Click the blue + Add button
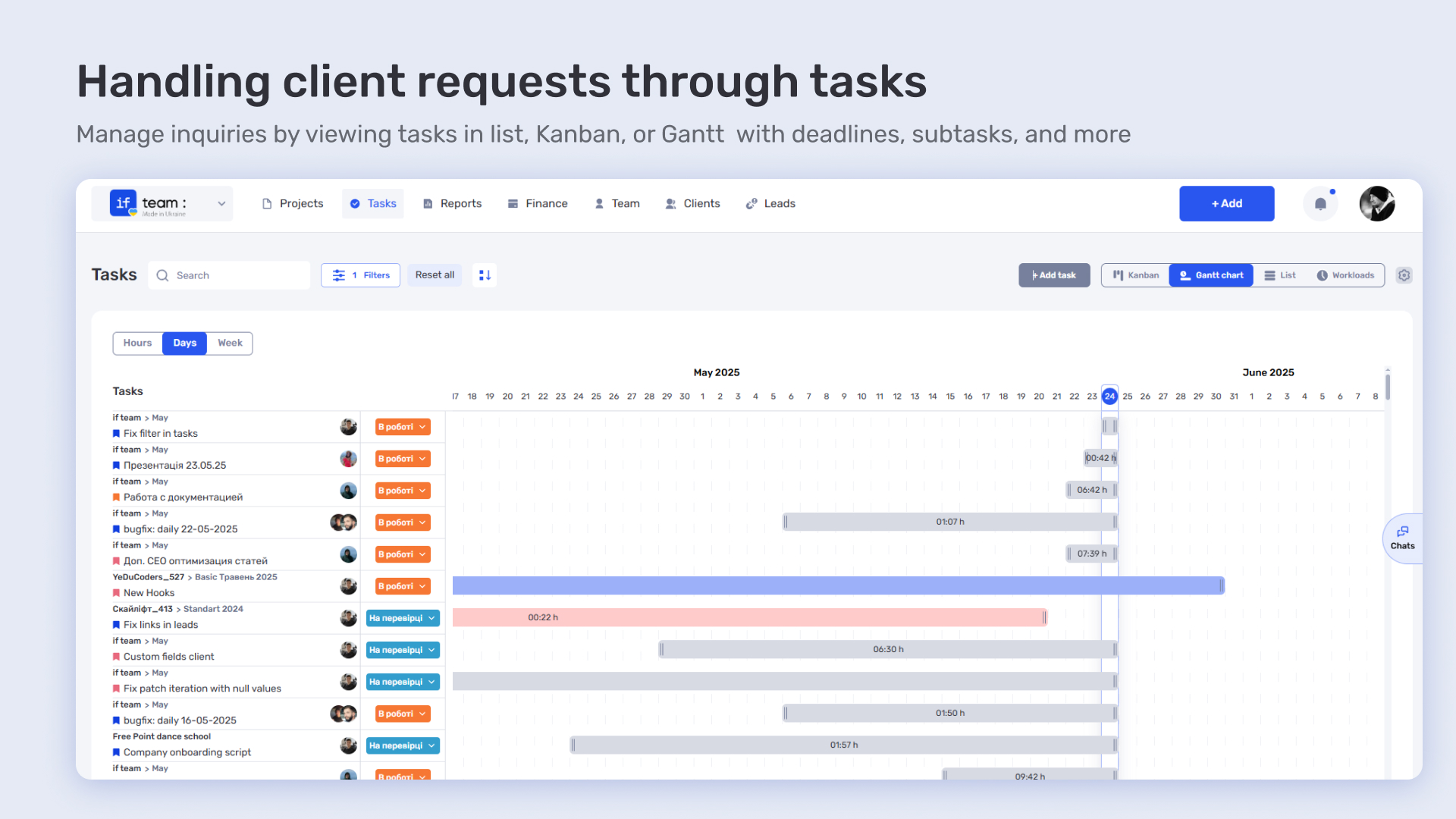1456x819 pixels. point(1226,203)
